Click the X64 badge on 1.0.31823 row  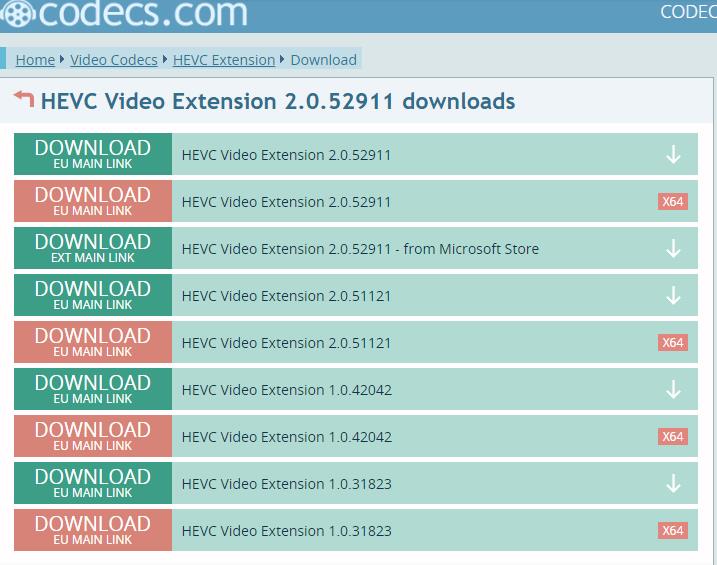673,531
